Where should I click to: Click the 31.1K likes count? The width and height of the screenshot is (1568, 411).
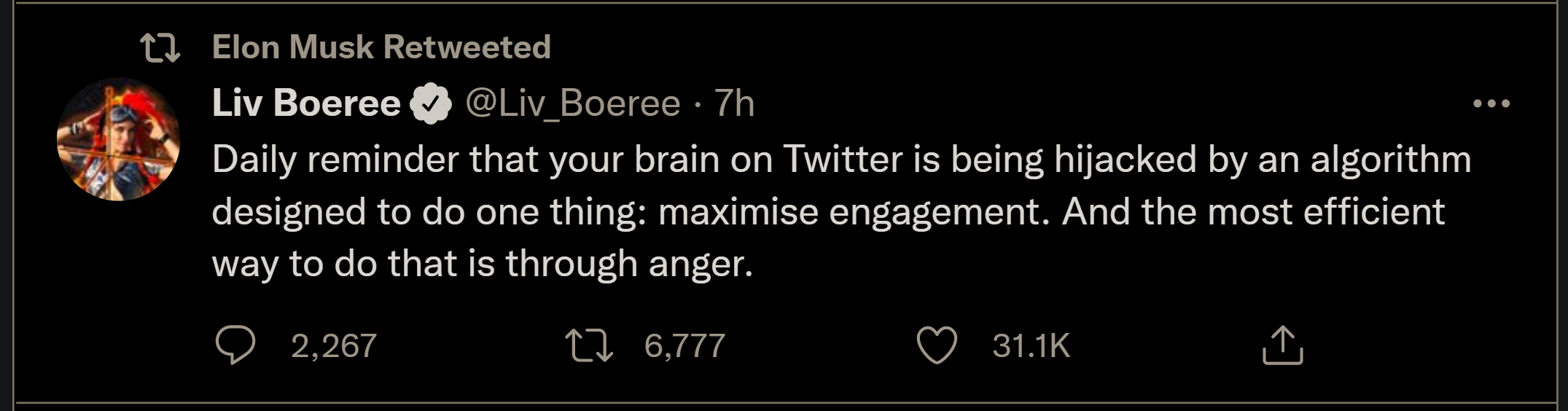(x=1031, y=345)
